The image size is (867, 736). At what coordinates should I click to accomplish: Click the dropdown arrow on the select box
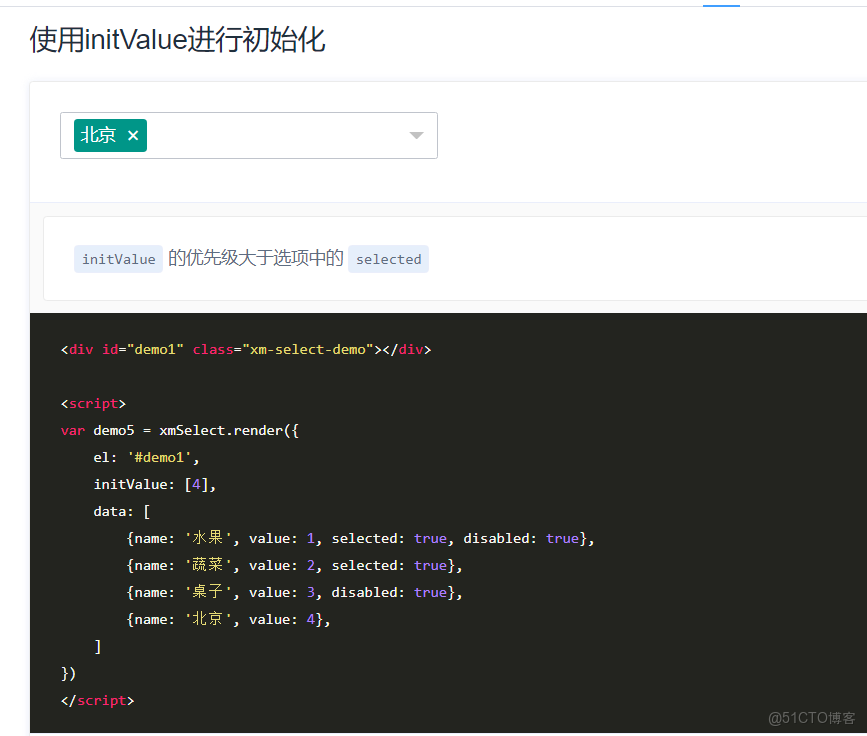[x=416, y=135]
